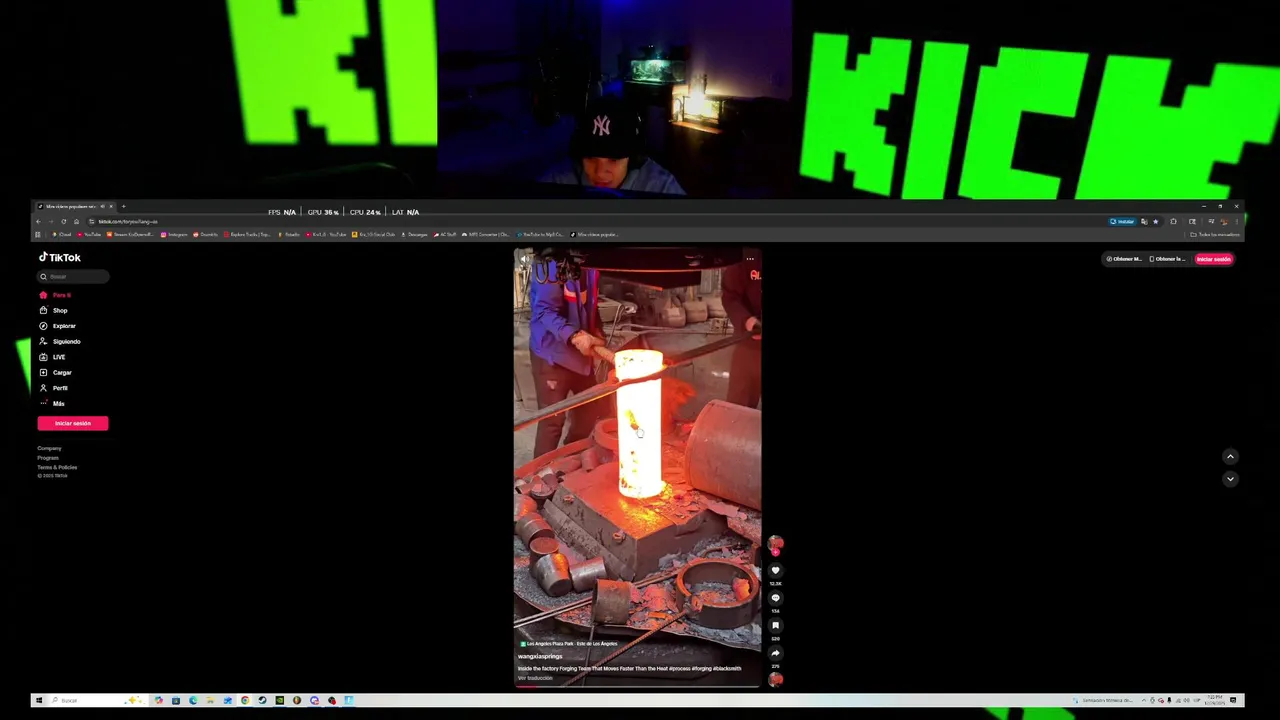Open the Instagram bookmark
Screen dimensions: 1280x720
click(x=174, y=235)
